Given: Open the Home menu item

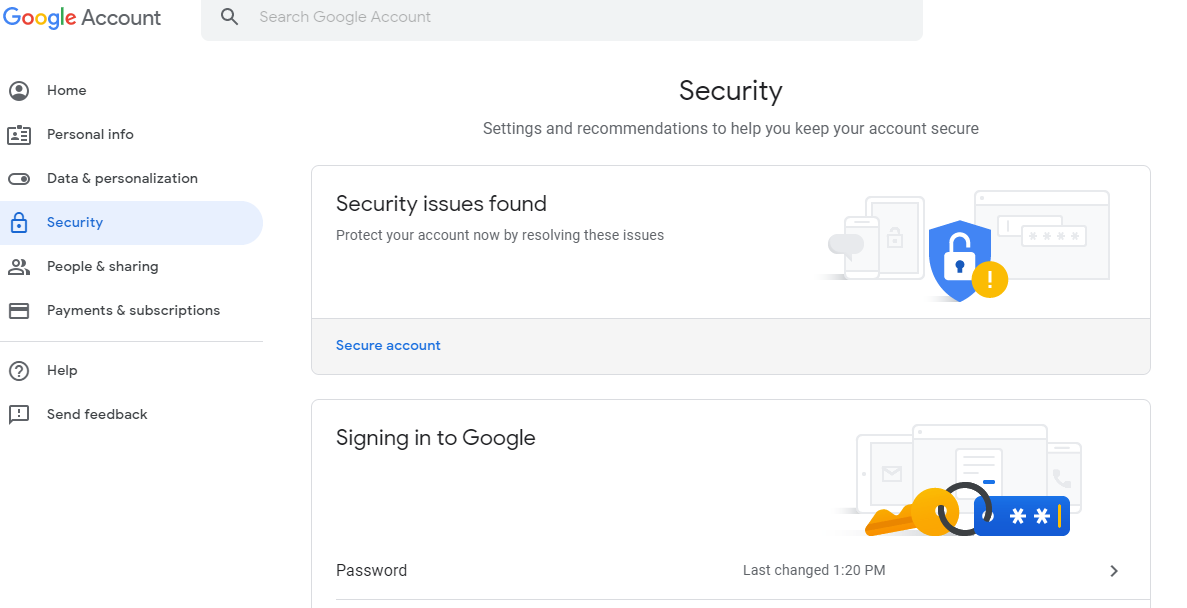Looking at the screenshot, I should click(67, 91).
